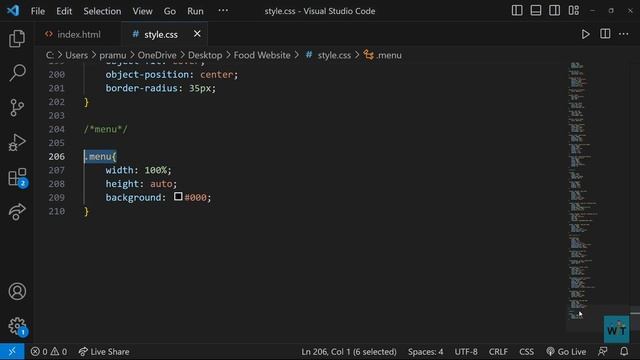Open the Accounts menu
The height and width of the screenshot is (360, 640).
click(x=17, y=291)
